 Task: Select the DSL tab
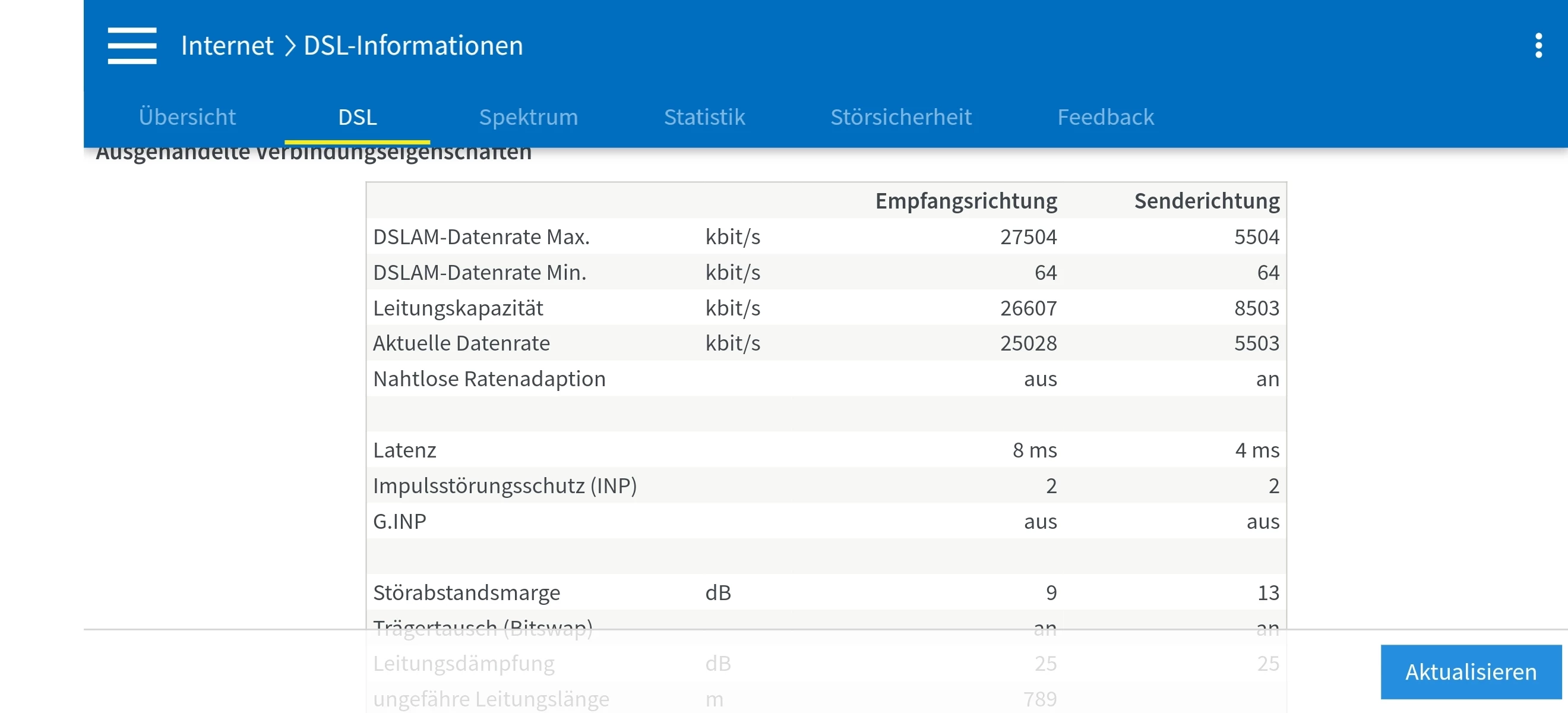[x=358, y=117]
